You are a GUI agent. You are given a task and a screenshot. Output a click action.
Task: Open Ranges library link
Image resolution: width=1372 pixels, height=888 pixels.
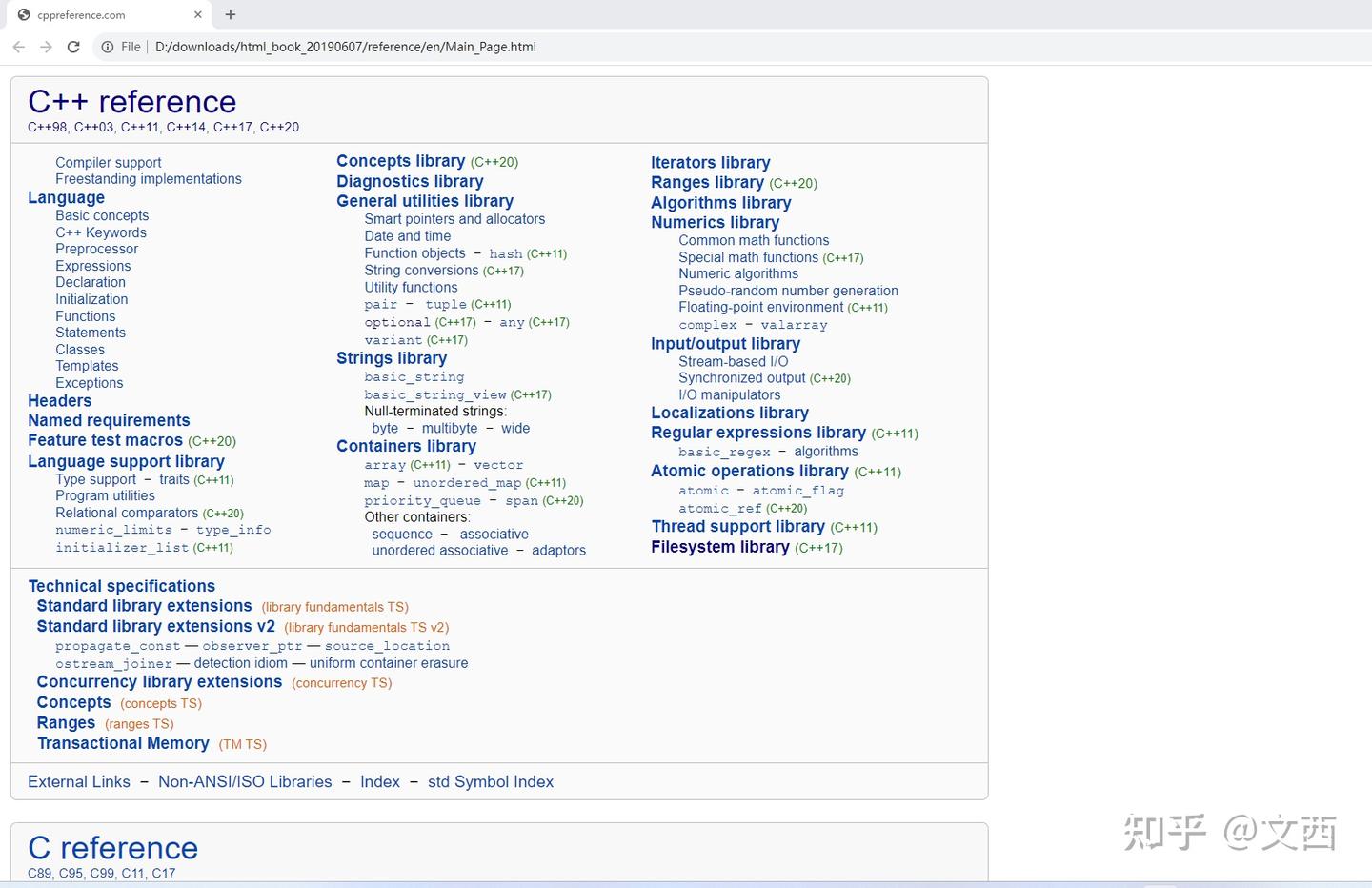[x=707, y=183]
